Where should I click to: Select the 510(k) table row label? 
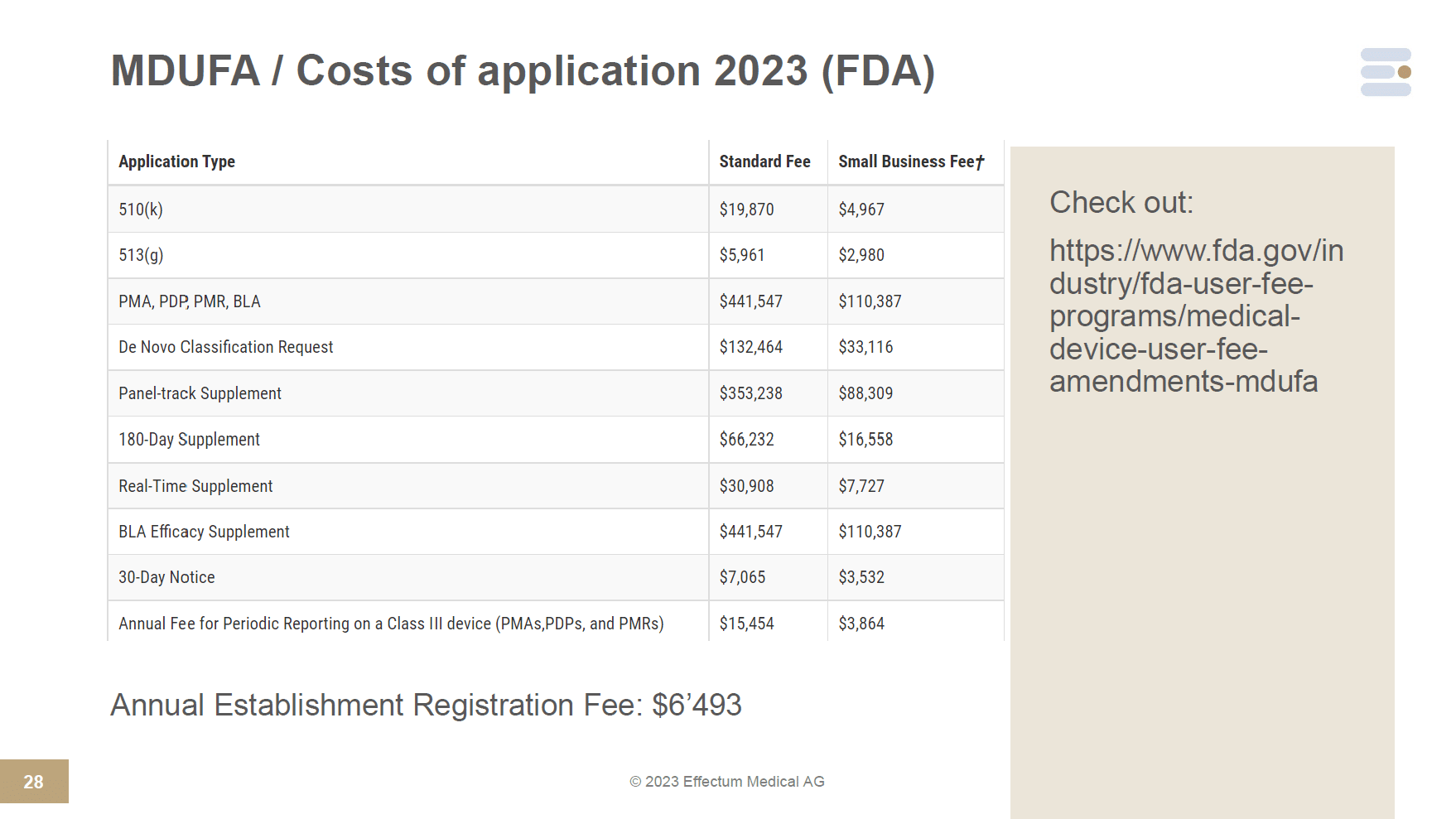(141, 210)
